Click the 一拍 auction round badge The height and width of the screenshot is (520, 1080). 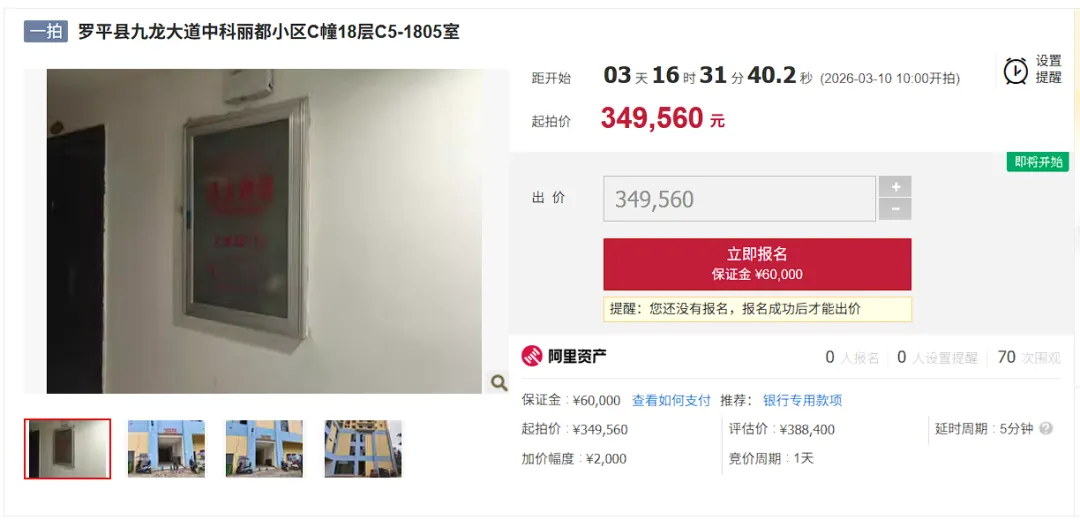pos(45,32)
